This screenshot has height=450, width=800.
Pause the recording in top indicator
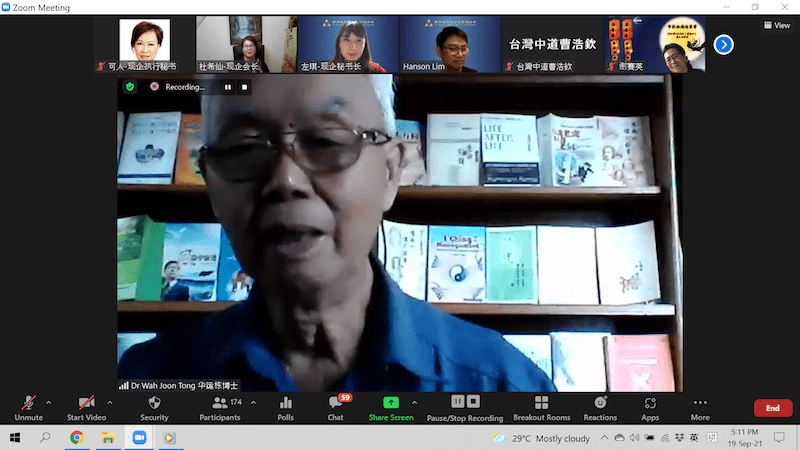pyautogui.click(x=228, y=87)
